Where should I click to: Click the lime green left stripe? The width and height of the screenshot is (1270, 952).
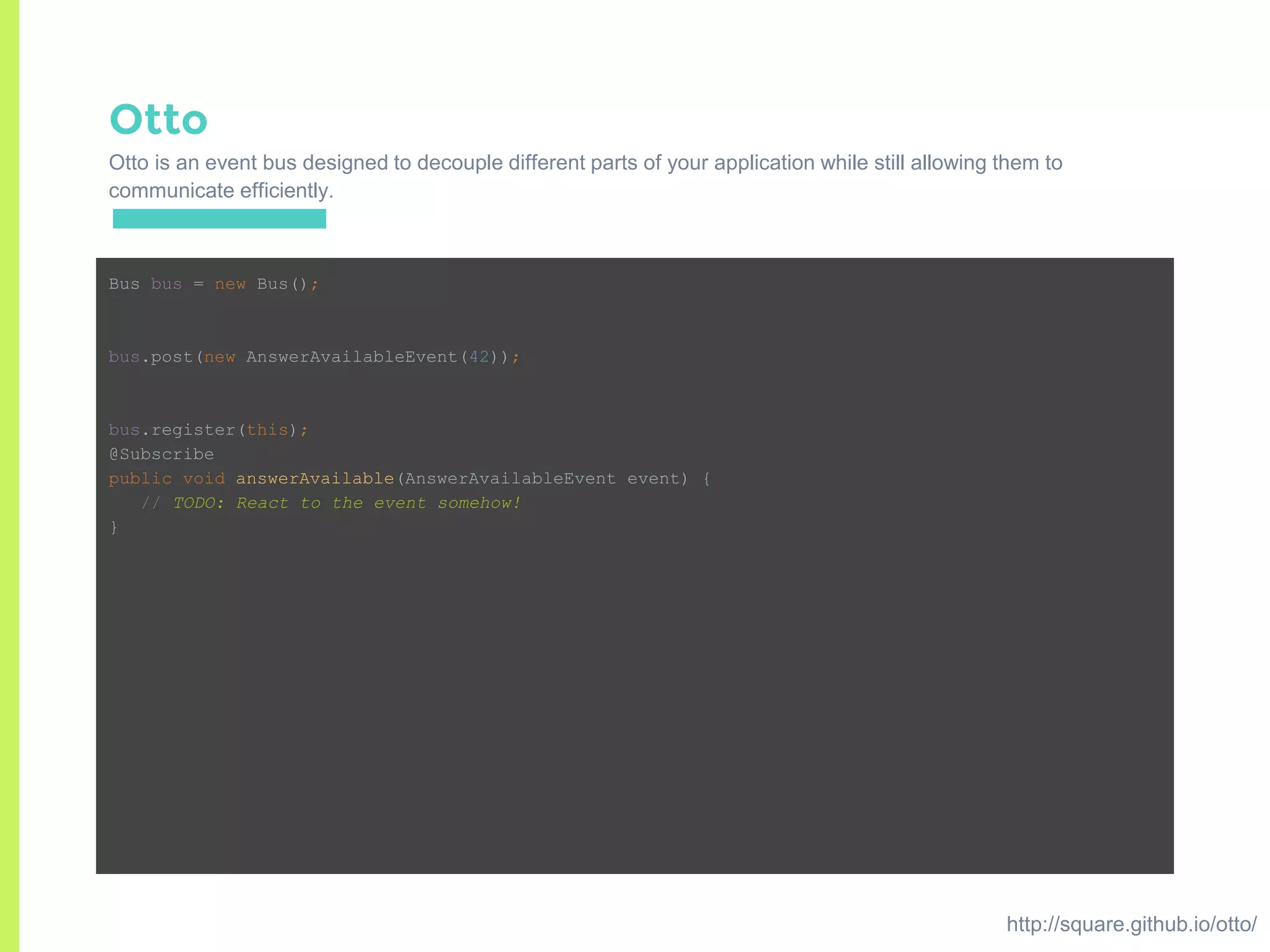[x=9, y=476]
